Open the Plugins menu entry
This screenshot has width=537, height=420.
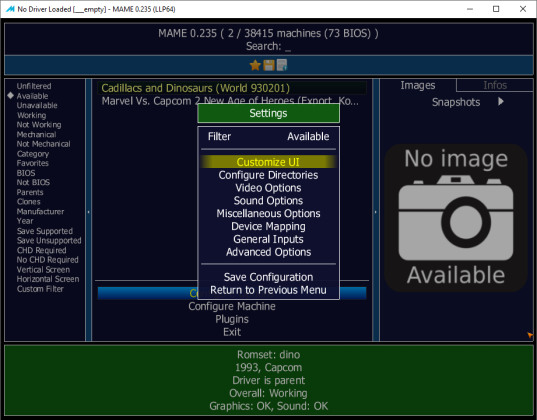point(232,319)
